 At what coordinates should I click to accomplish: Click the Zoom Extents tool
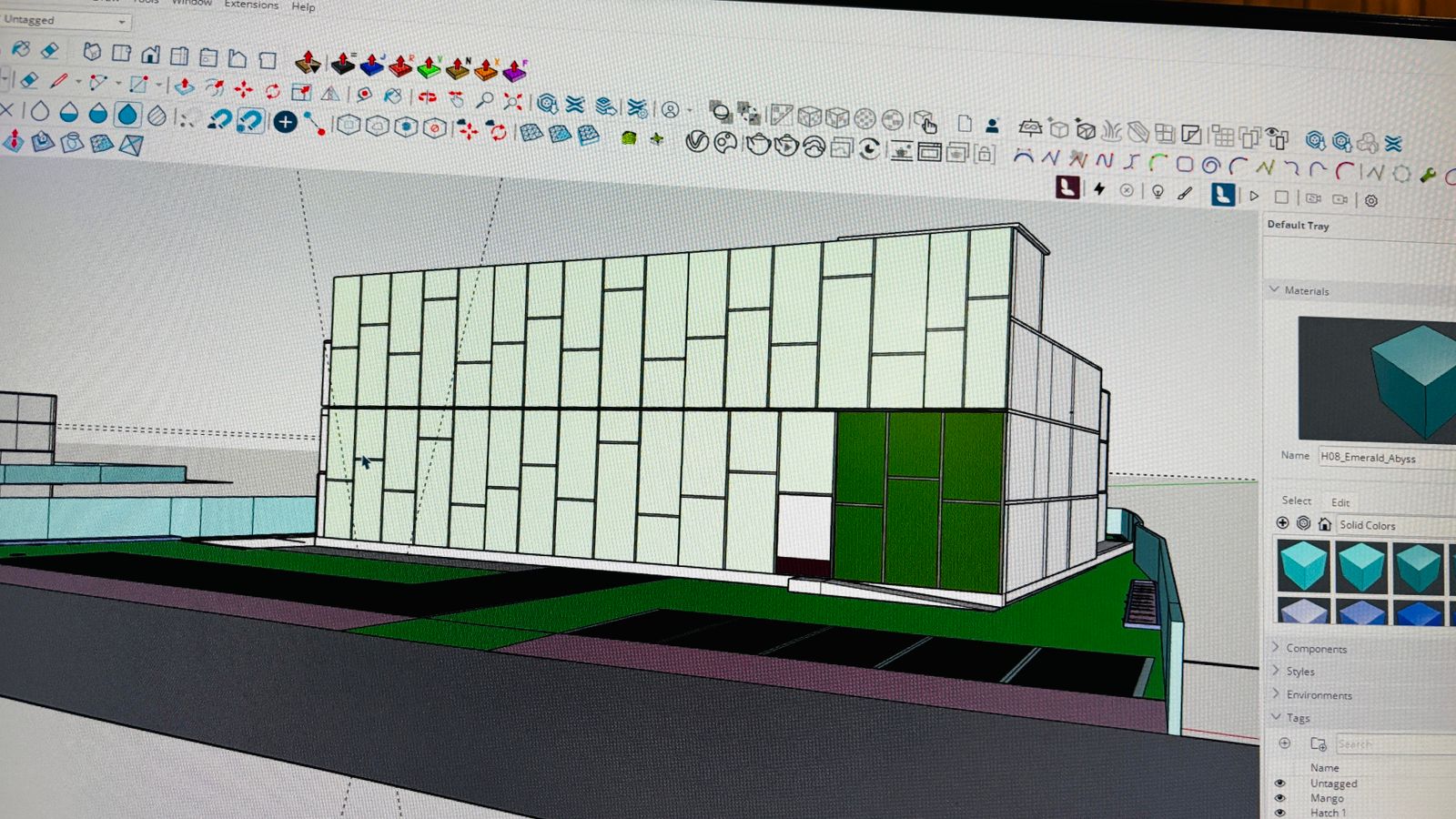point(513,101)
